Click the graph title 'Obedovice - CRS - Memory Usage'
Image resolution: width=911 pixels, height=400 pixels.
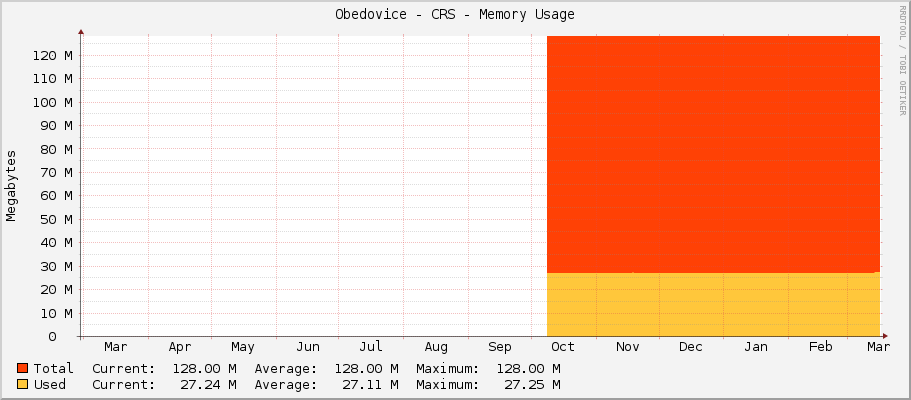(455, 15)
